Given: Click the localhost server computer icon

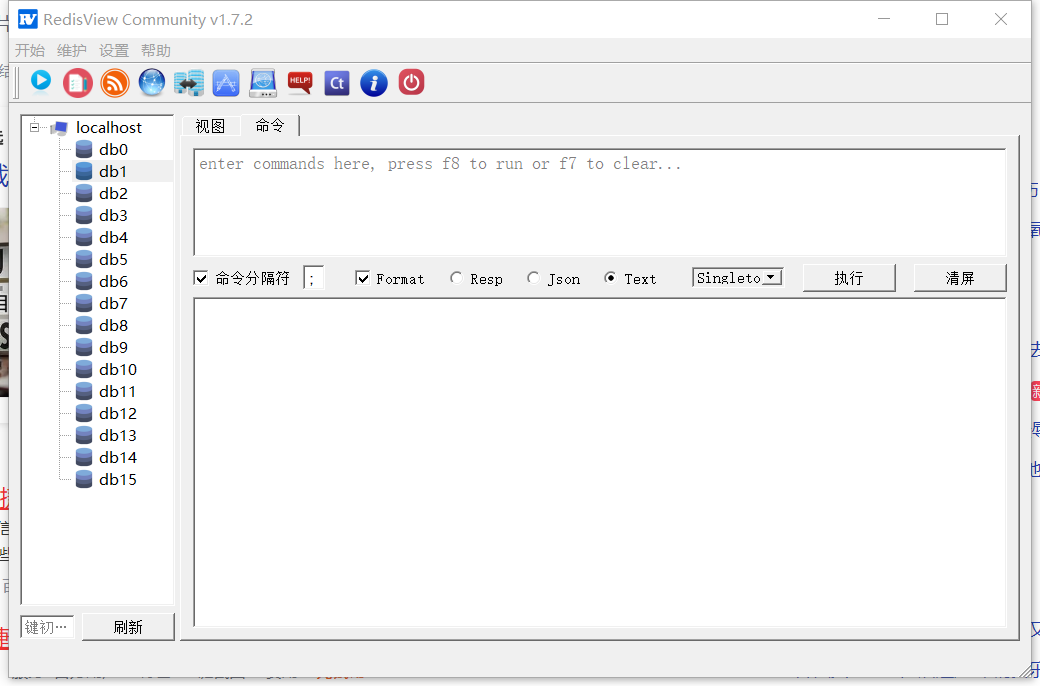Looking at the screenshot, I should [60, 127].
